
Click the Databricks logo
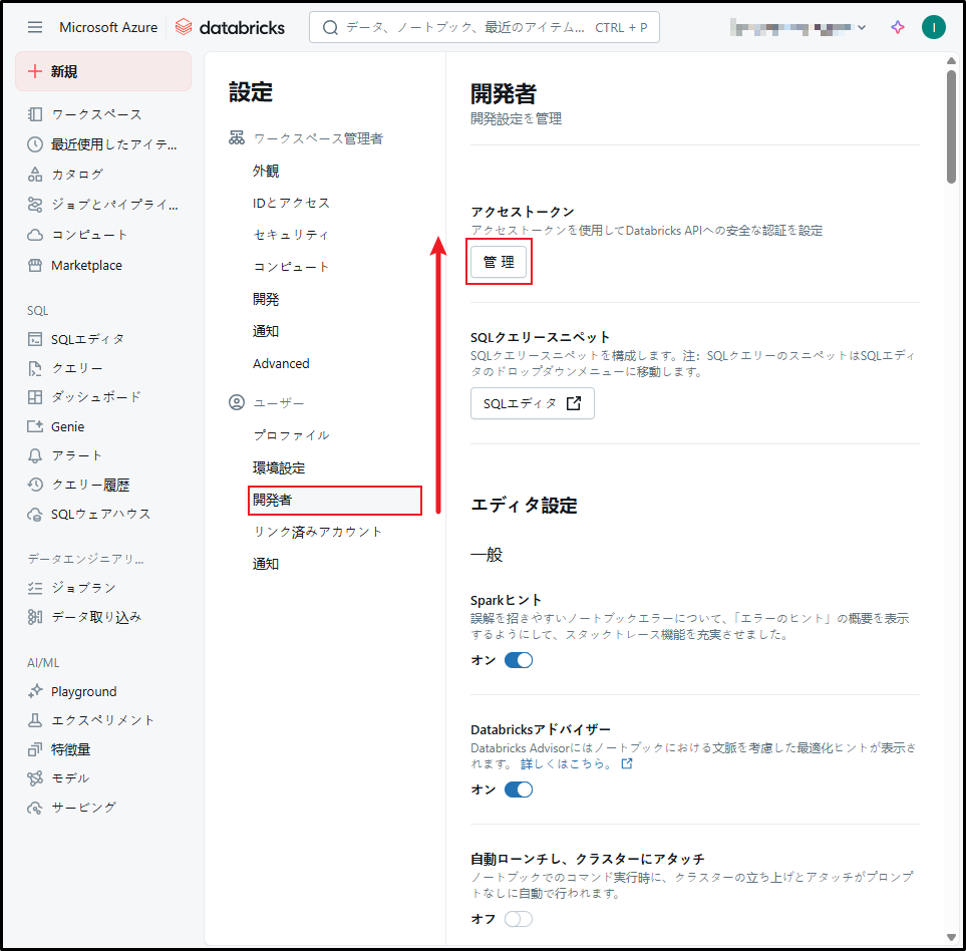[230, 27]
